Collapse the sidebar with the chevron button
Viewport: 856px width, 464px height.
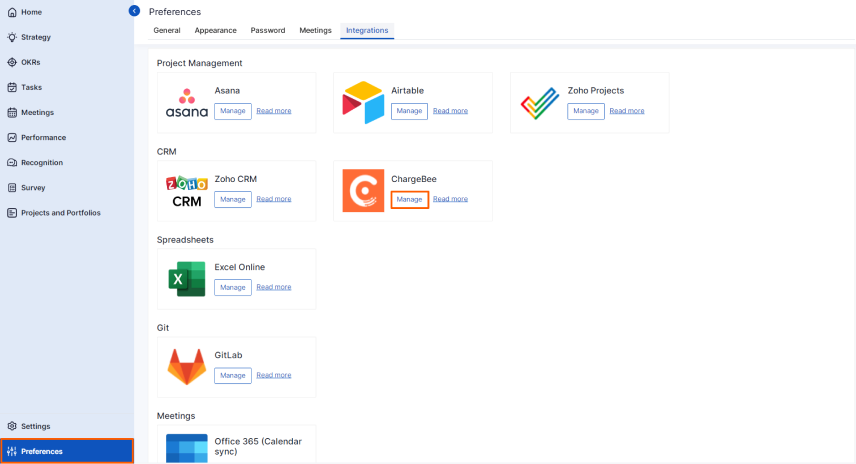point(134,11)
